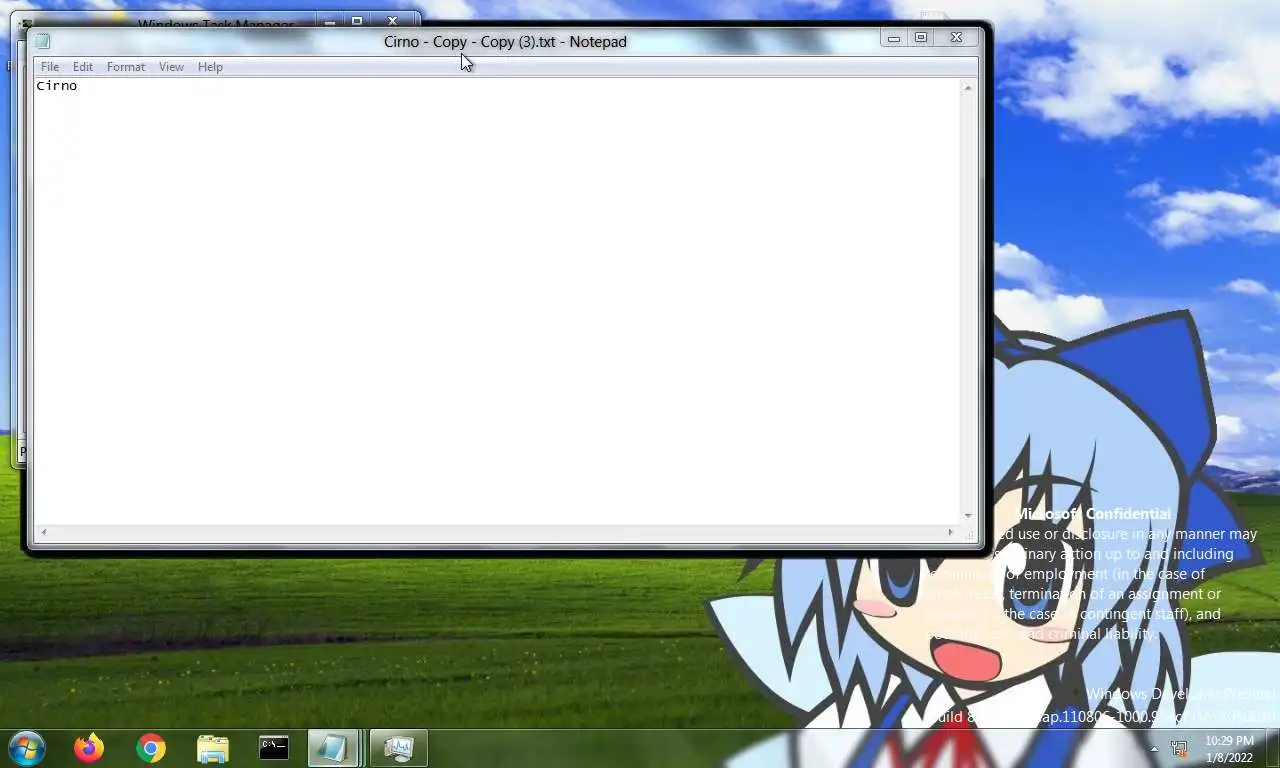Viewport: 1280px width, 768px height.
Task: Open the View menu in Notepad
Action: [x=171, y=67]
